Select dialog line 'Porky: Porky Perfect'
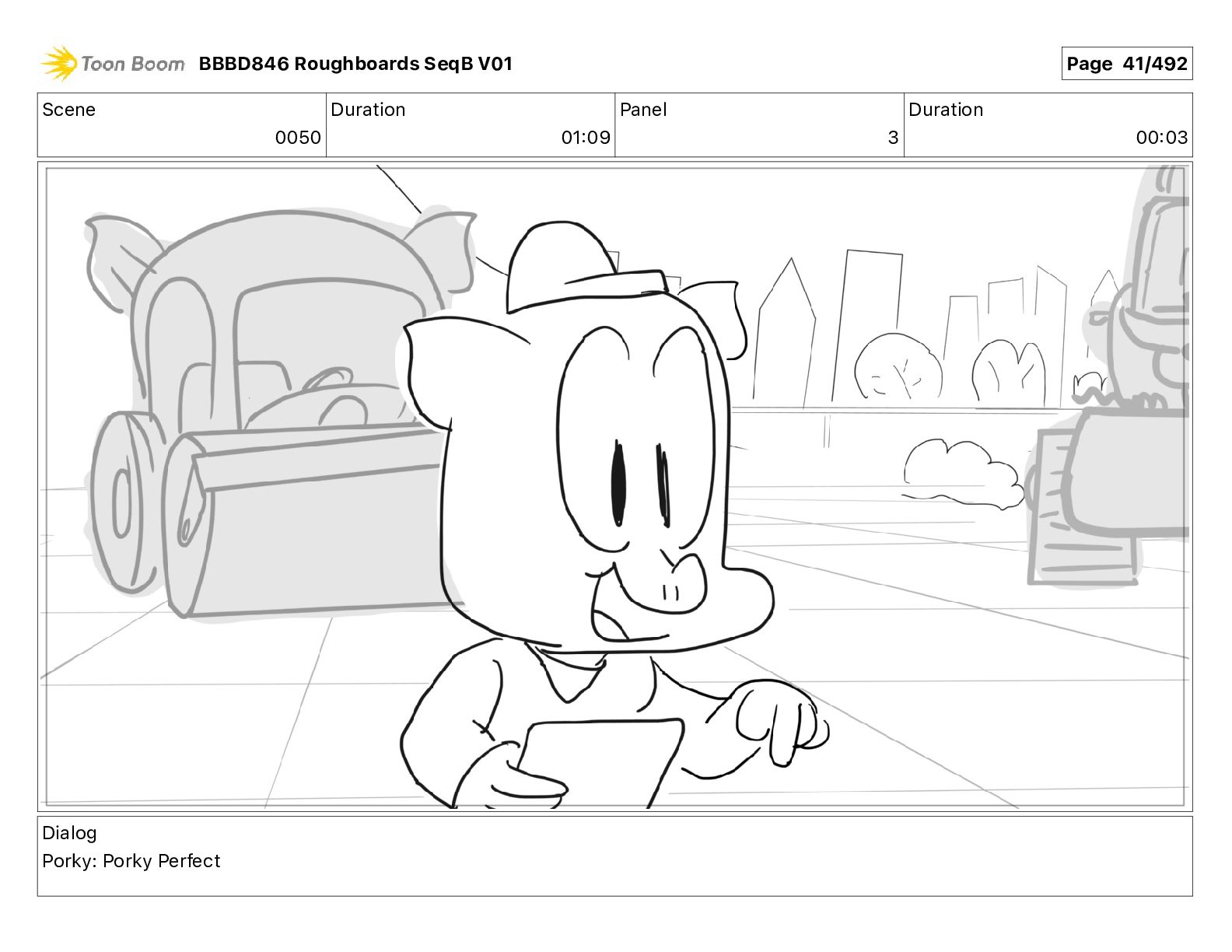The image size is (1232, 952). (131, 861)
